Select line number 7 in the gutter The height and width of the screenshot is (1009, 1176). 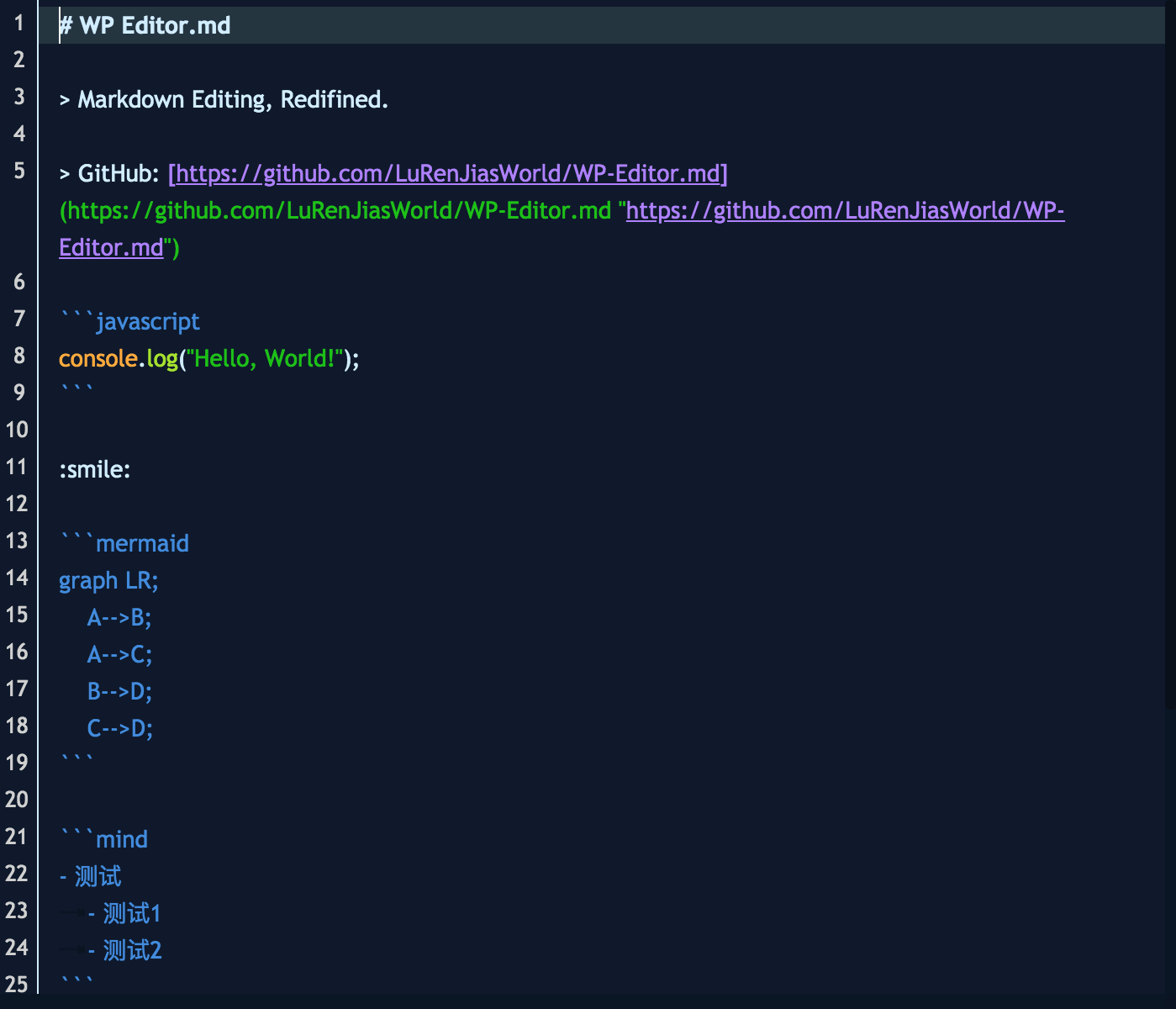(19, 319)
